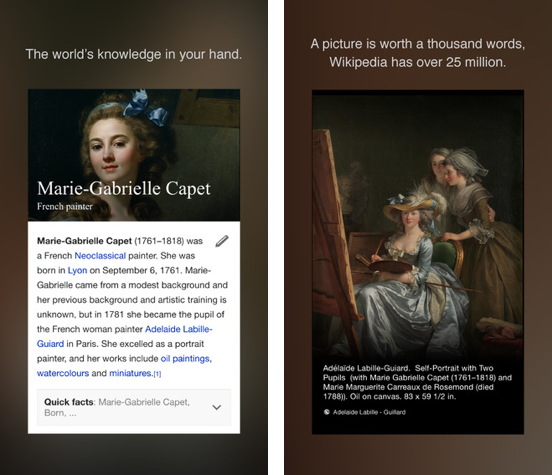Screen dimensions: 552x475
Task: Tap the Self-Portrait with Two Pupils caption
Action: click(417, 382)
